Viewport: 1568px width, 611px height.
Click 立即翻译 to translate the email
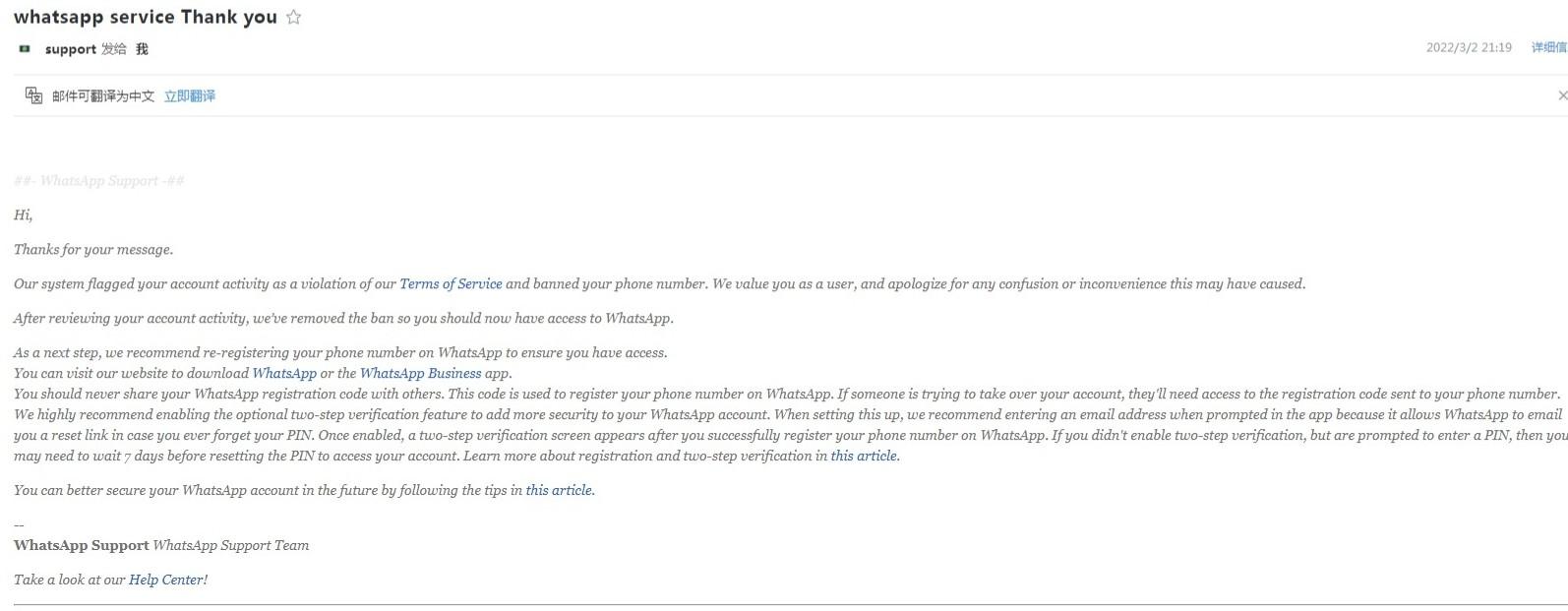click(190, 95)
